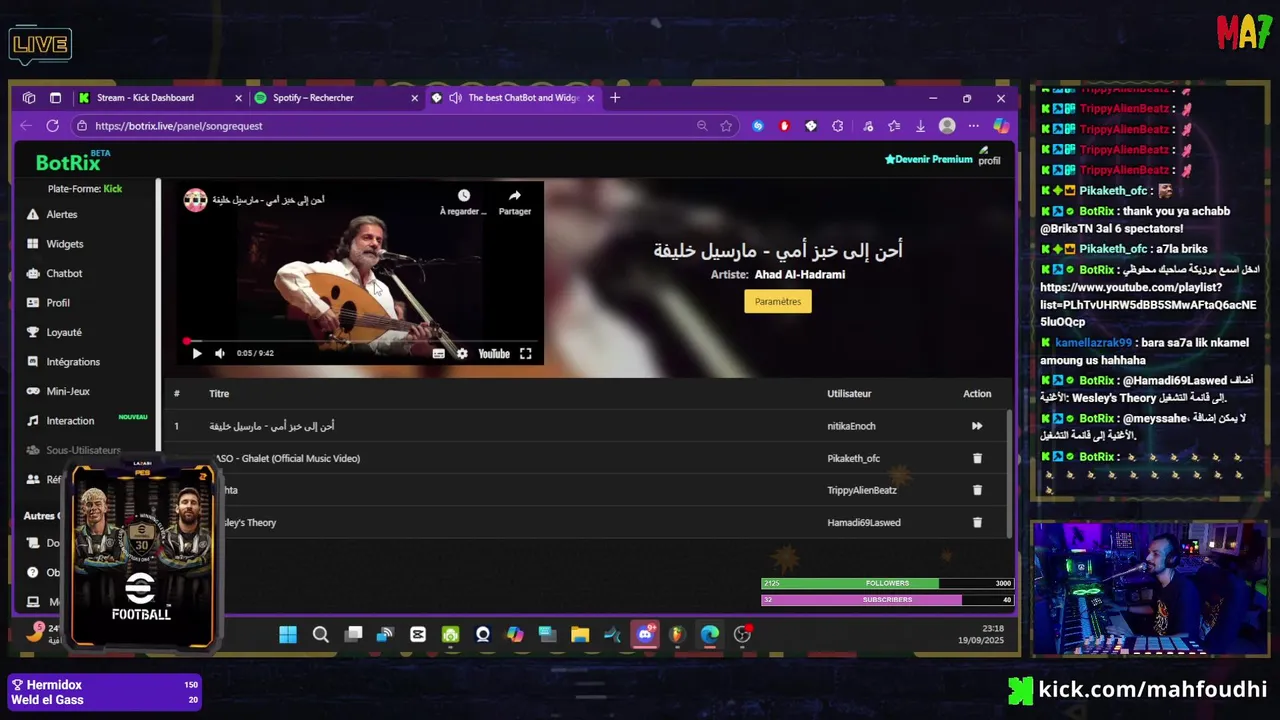The image size is (1280, 720).
Task: Click the Partager share arrow
Action: [x=515, y=196]
